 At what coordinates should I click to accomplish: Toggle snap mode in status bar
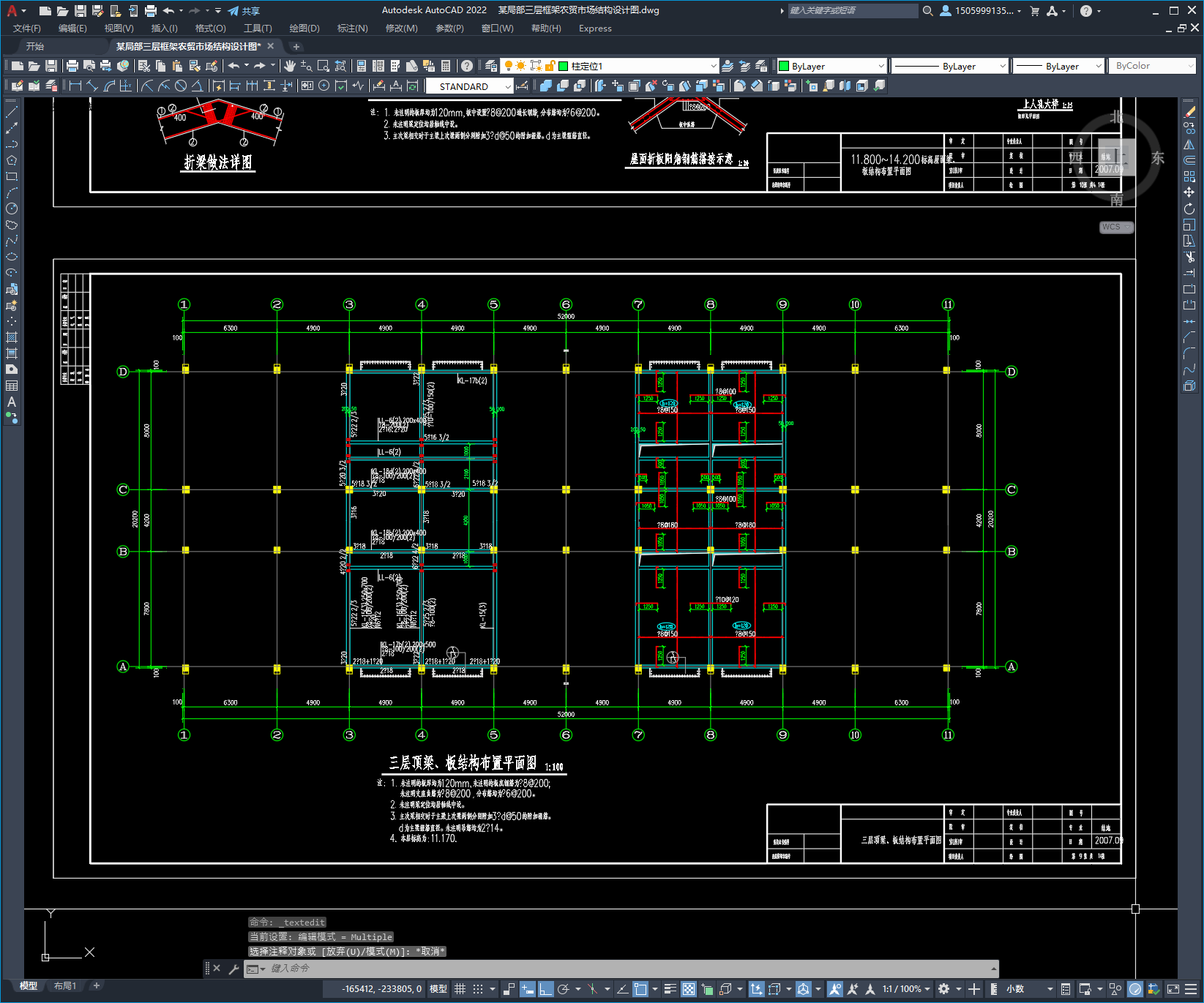click(x=478, y=989)
